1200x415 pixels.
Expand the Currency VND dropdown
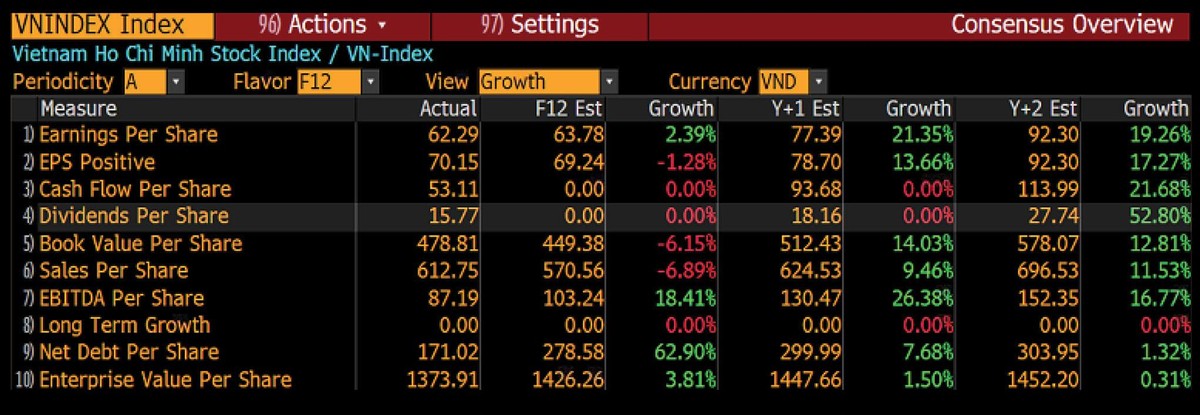tap(819, 82)
